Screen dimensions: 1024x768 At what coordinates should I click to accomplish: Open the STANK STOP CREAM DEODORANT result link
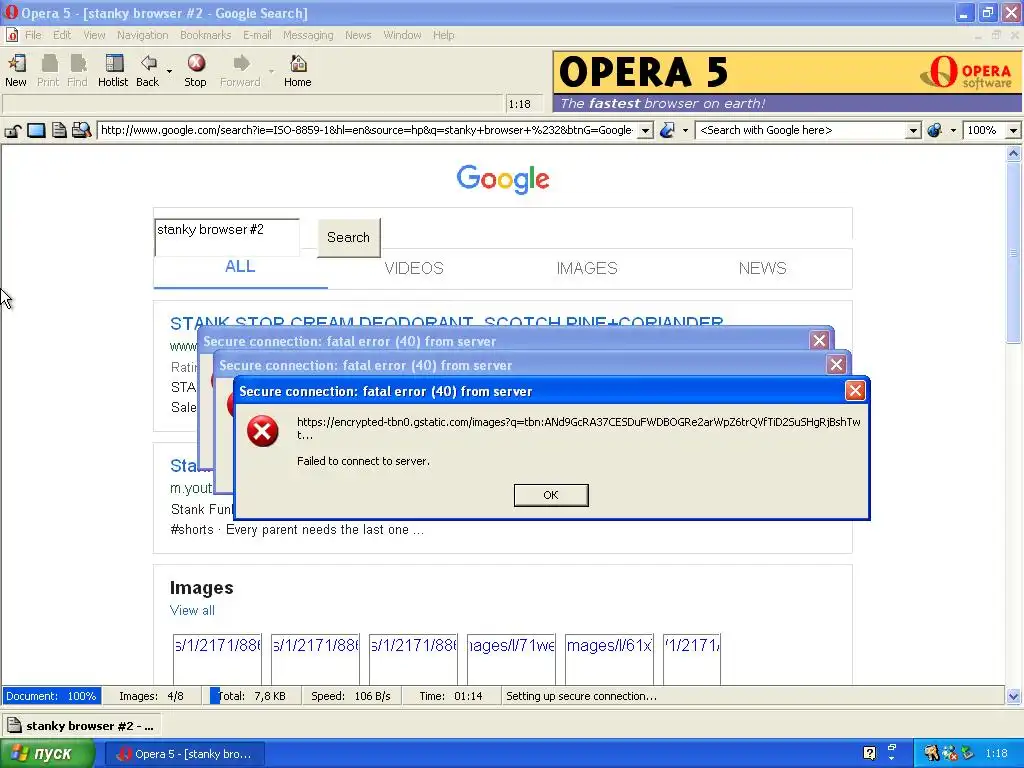[447, 321]
